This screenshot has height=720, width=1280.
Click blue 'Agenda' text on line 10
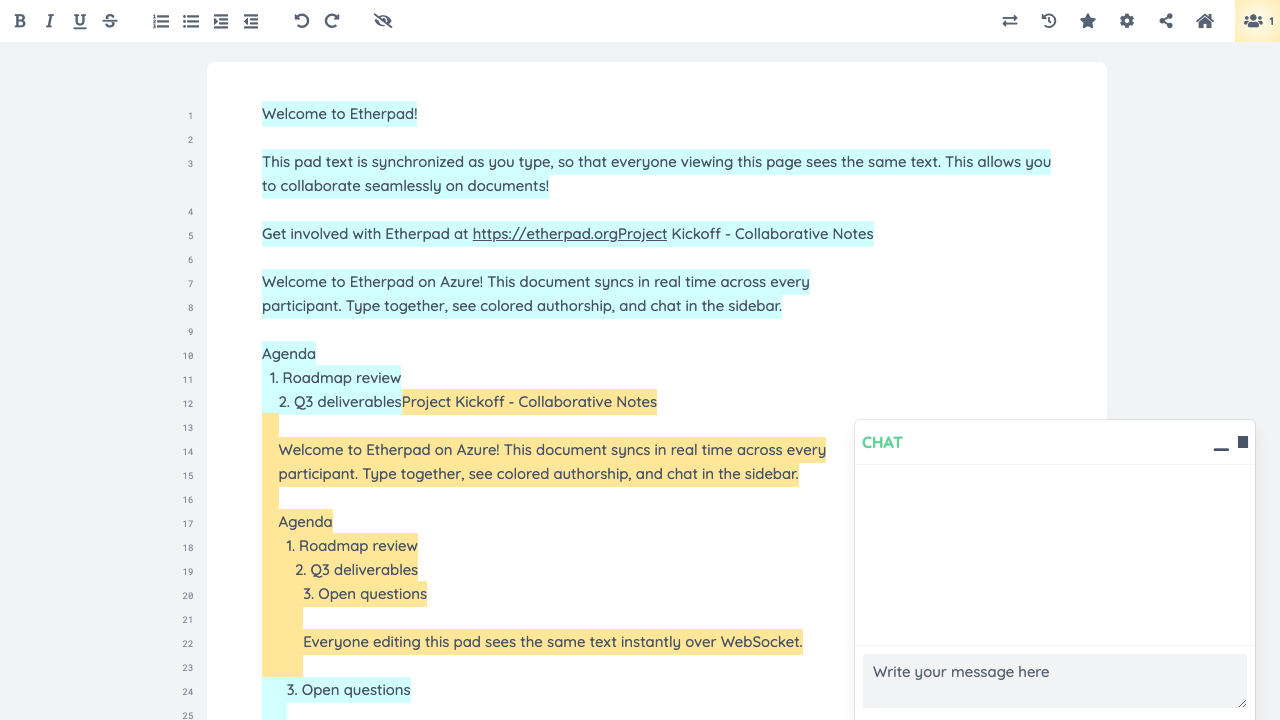pyautogui.click(x=289, y=354)
